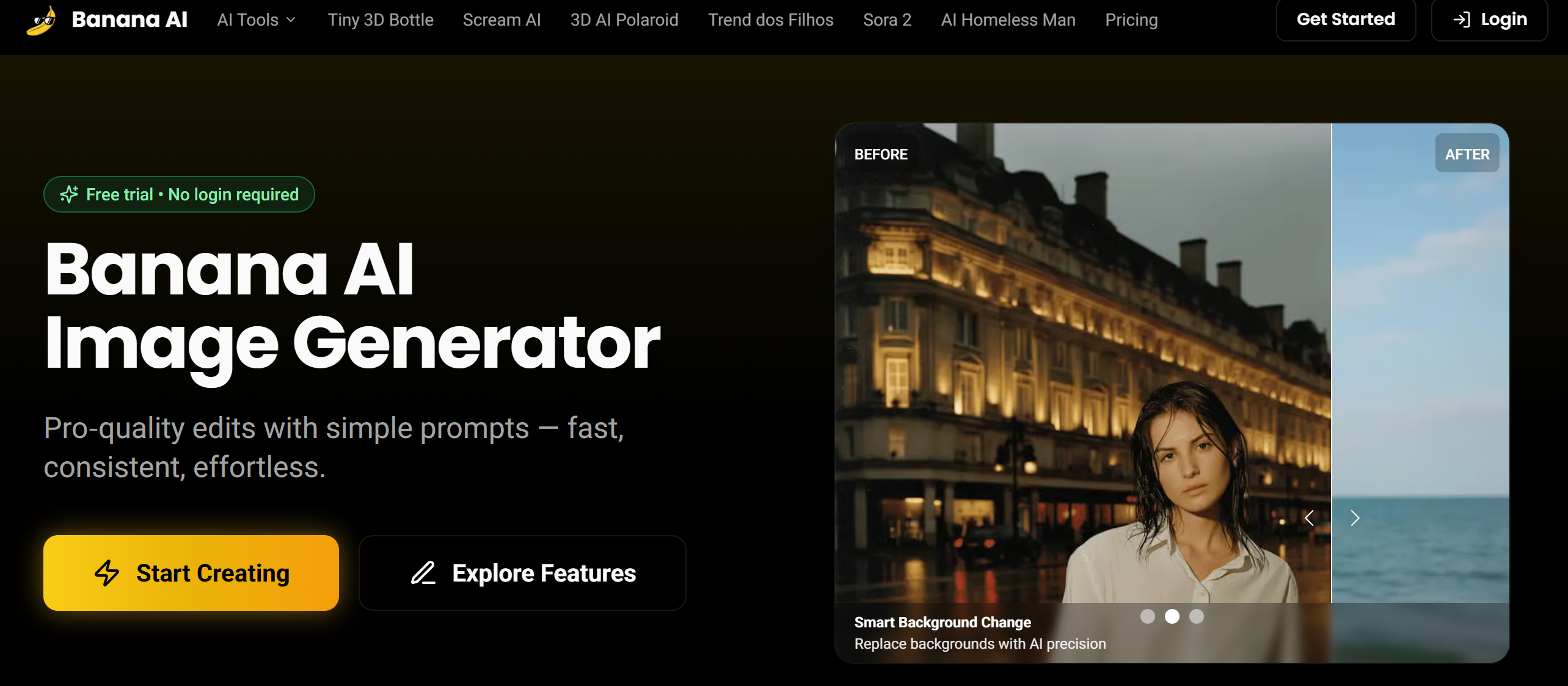Click the Start Creating button
The width and height of the screenshot is (1568, 686).
pos(191,573)
